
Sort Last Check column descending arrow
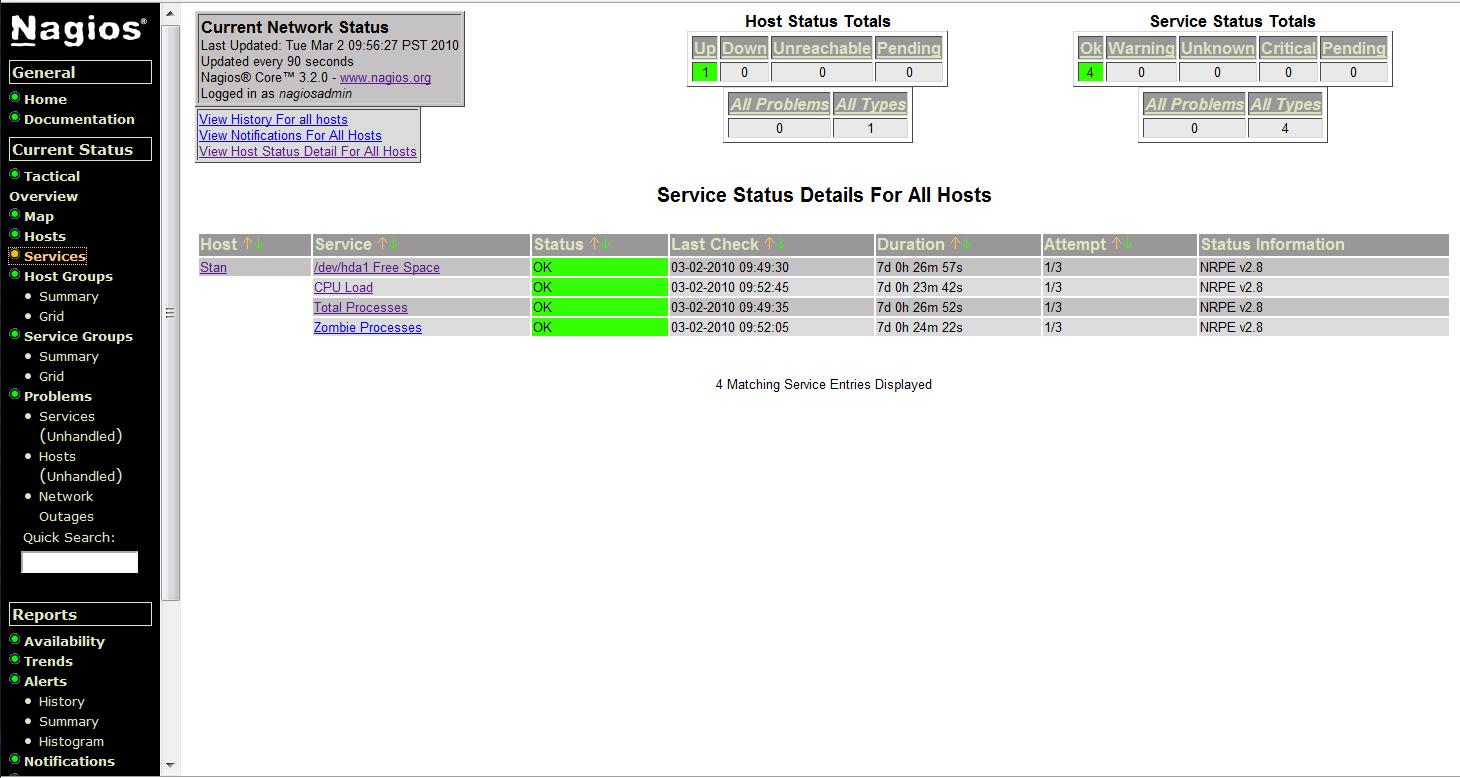pos(781,244)
